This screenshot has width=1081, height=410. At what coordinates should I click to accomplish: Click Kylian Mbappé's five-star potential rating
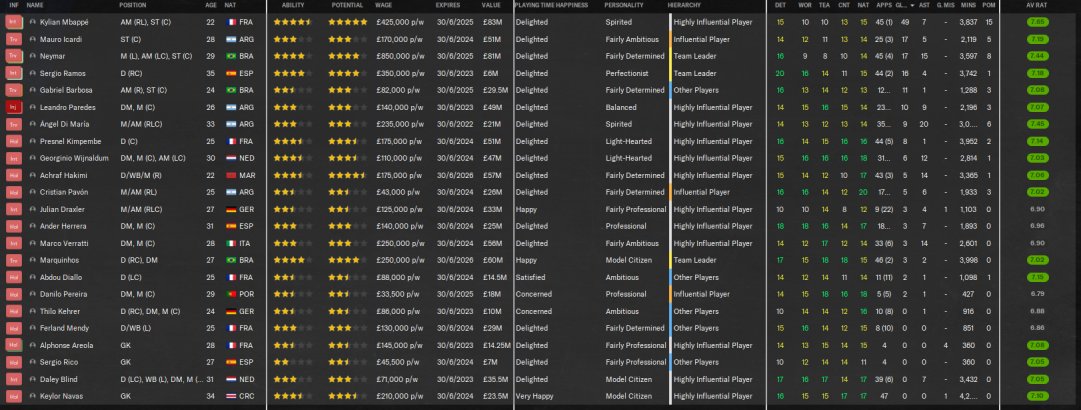[x=347, y=22]
